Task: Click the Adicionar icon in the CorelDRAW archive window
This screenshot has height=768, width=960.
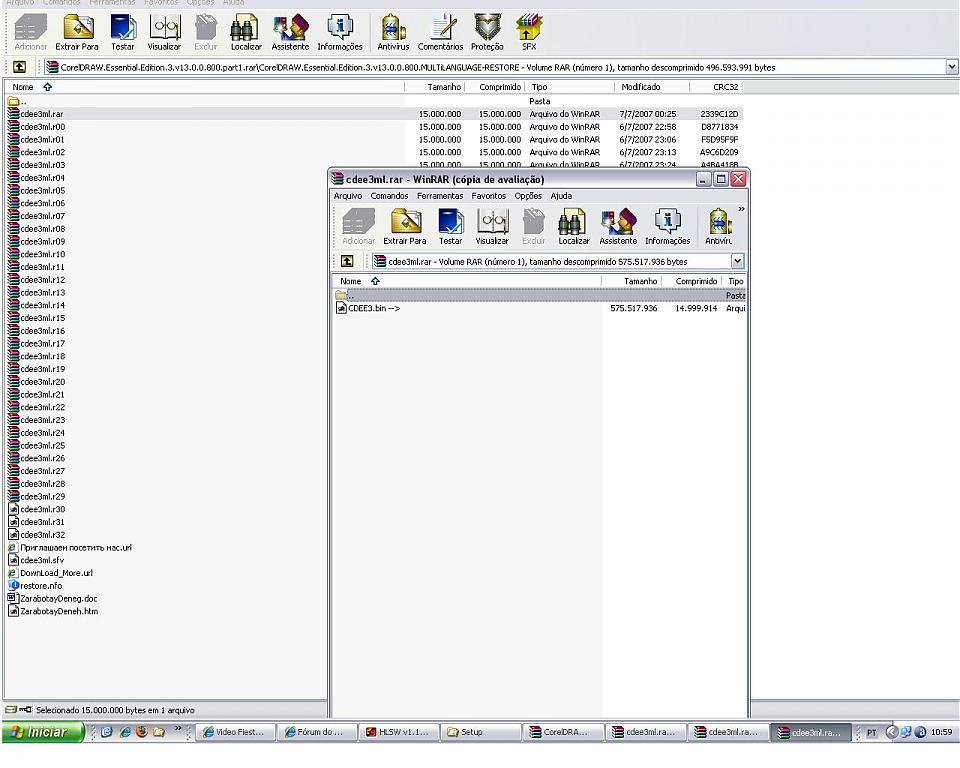Action: click(31, 32)
